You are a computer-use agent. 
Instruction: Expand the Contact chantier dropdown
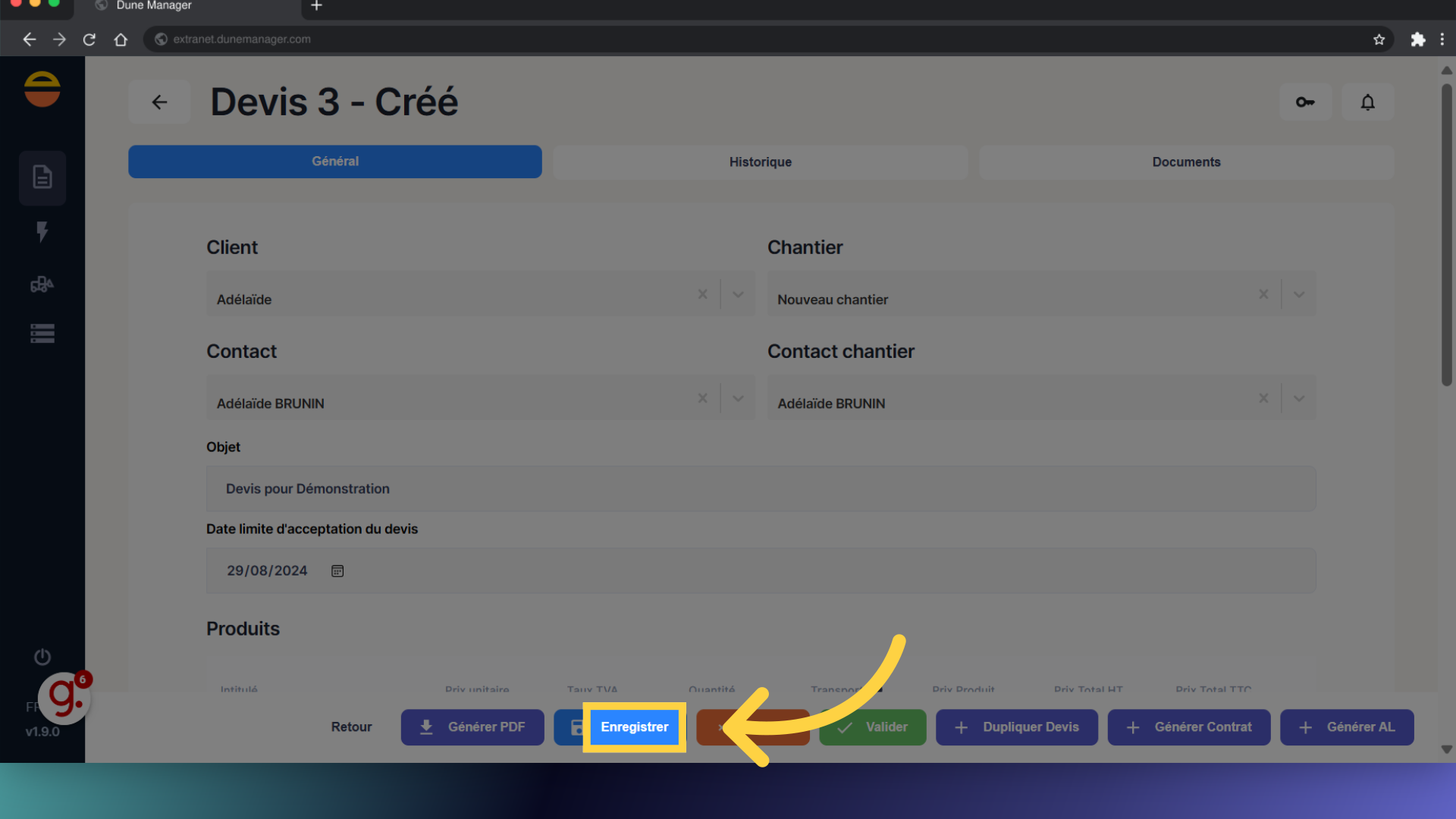(x=1299, y=398)
